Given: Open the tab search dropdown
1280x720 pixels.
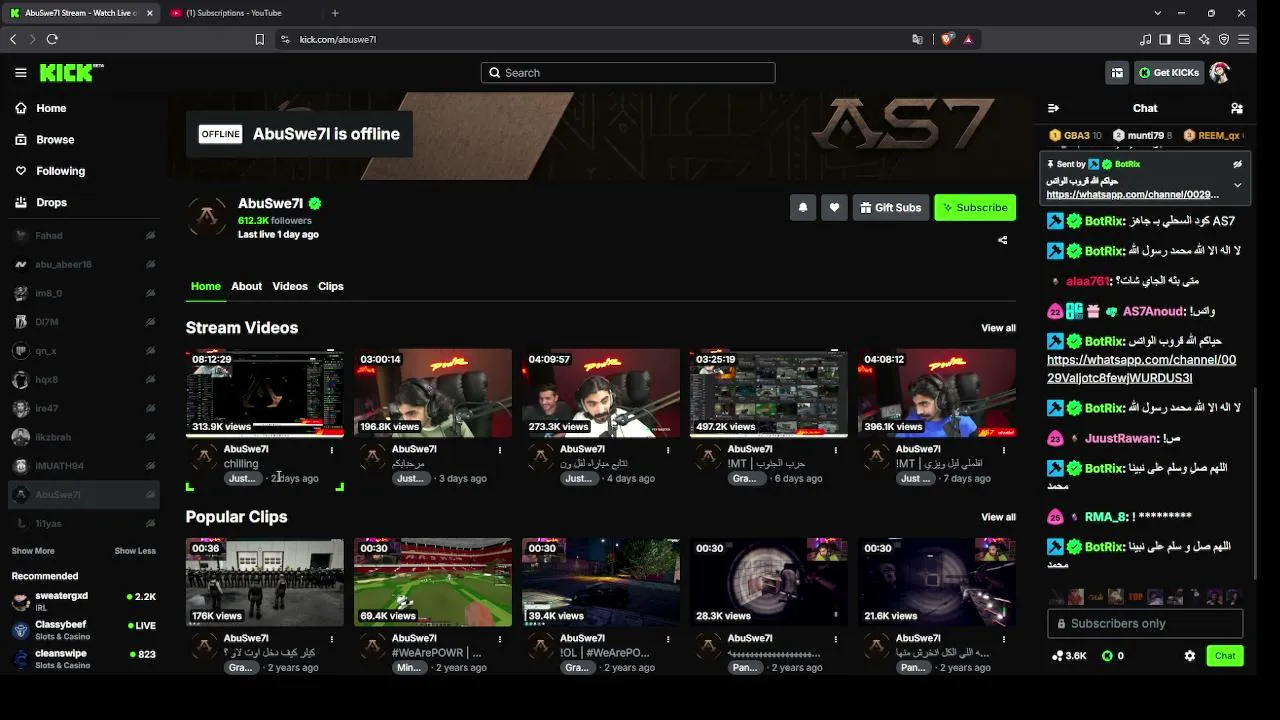Looking at the screenshot, I should point(1158,13).
